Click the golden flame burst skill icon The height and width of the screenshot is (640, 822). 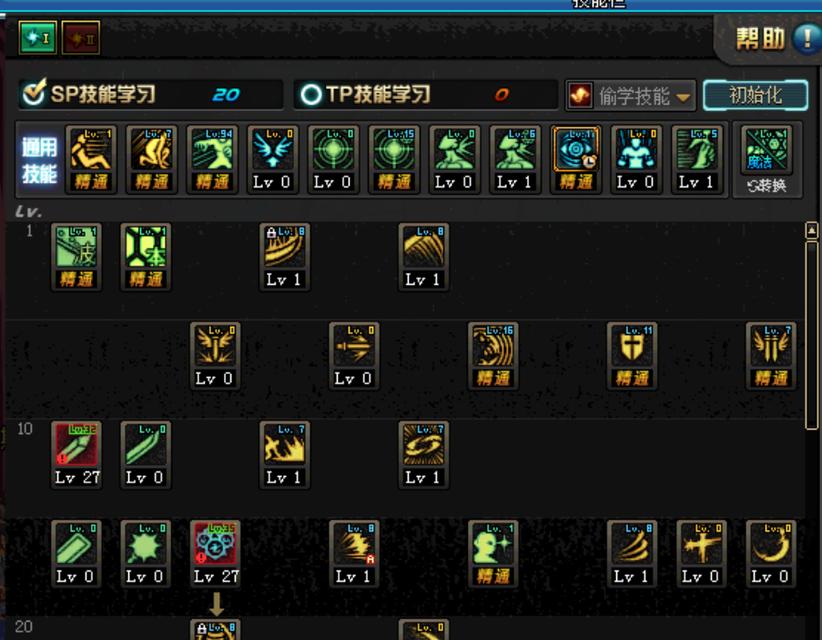[284, 454]
